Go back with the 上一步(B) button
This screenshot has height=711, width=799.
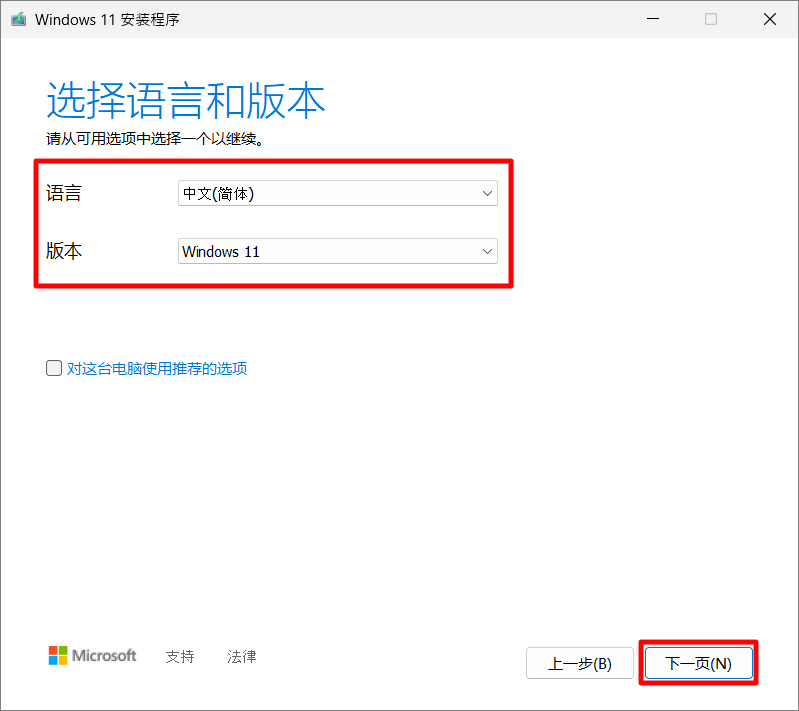pos(580,663)
